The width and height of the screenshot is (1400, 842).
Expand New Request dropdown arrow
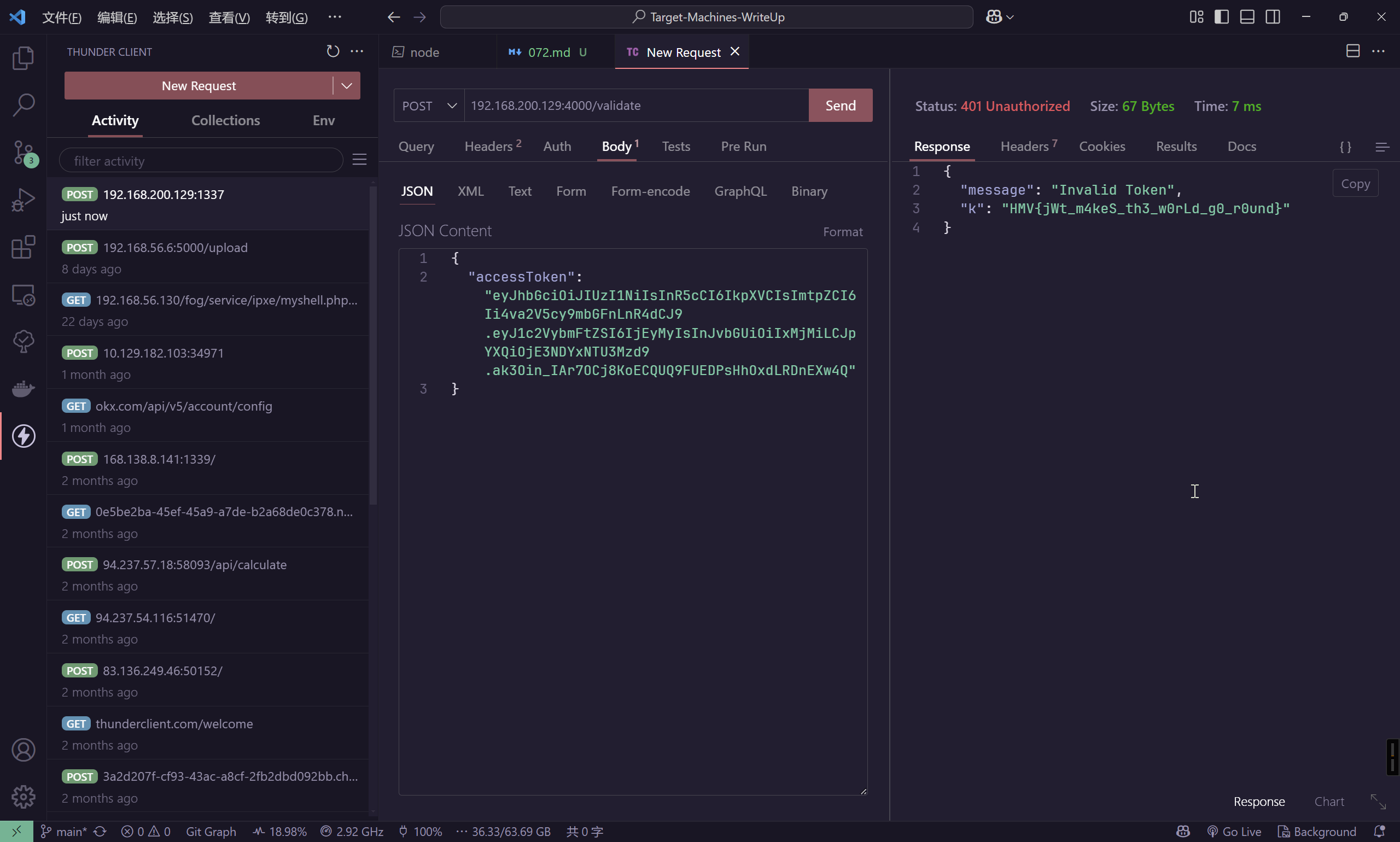[x=347, y=86]
